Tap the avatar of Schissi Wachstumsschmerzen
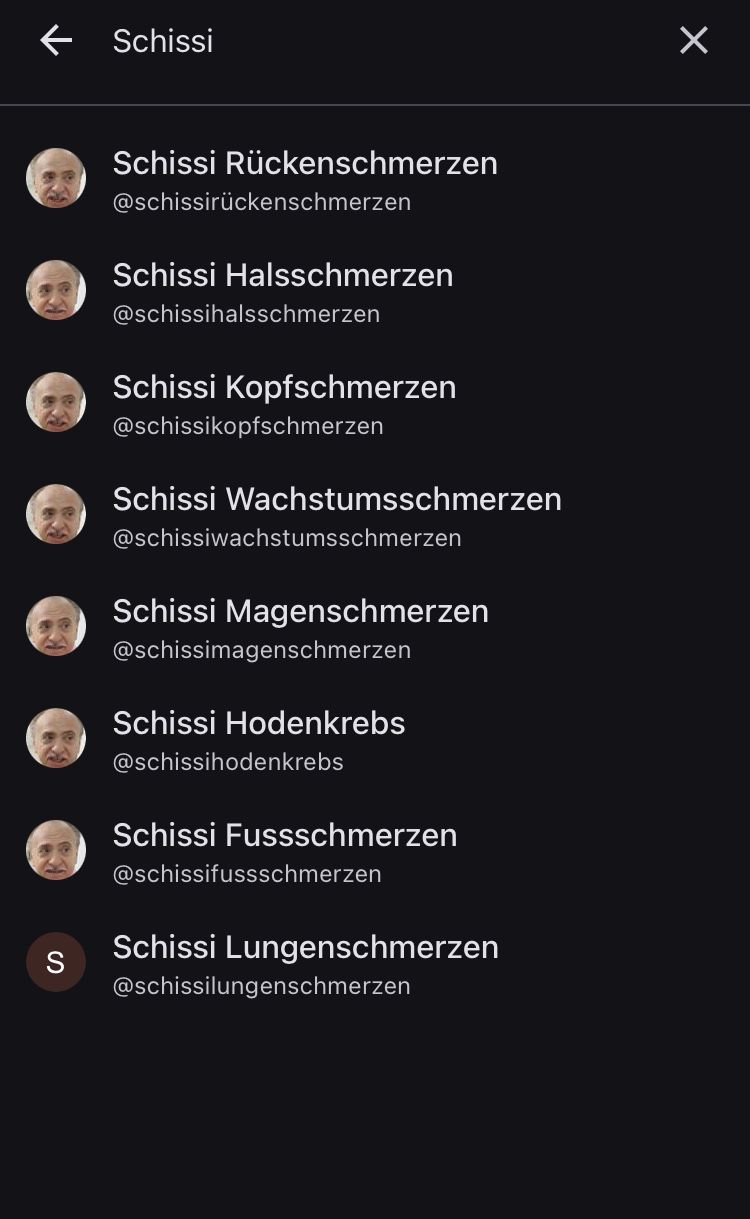The width and height of the screenshot is (750, 1219). [x=56, y=514]
